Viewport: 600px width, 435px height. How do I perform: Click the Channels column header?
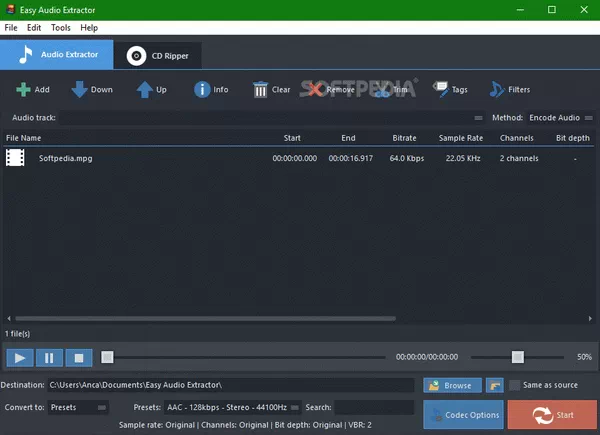pyautogui.click(x=517, y=138)
